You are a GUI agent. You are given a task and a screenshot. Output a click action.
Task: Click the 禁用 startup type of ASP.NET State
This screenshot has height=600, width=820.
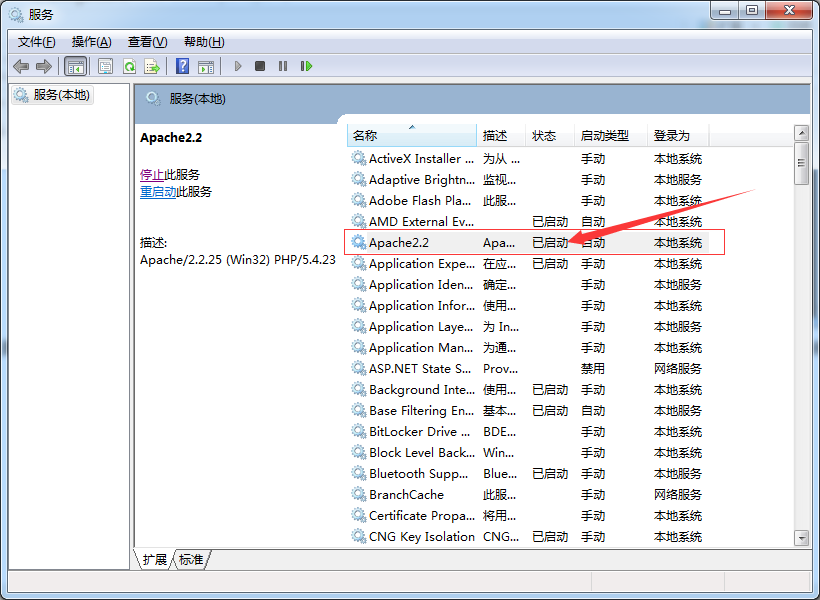(x=593, y=369)
